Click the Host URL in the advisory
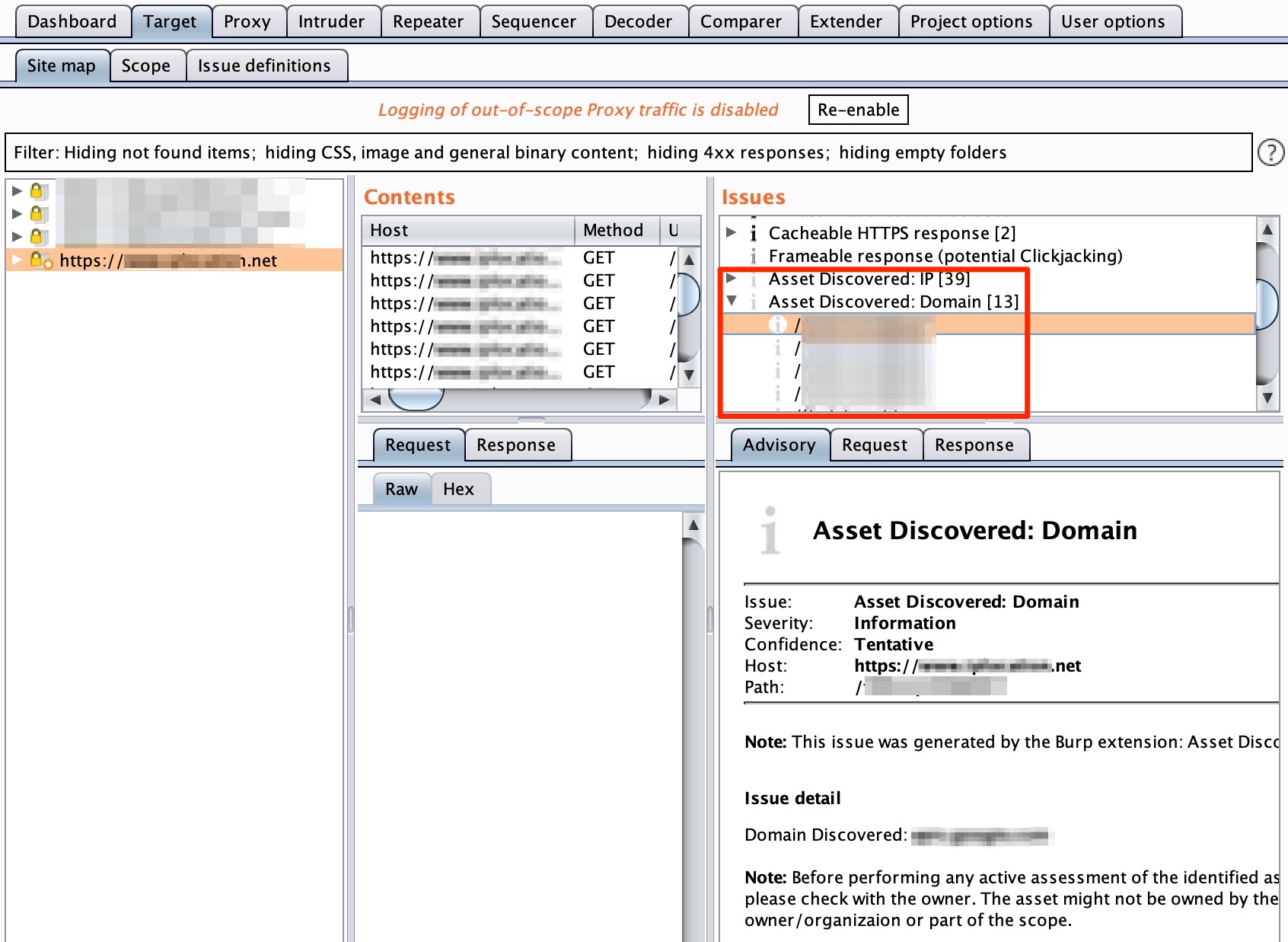 click(x=968, y=666)
